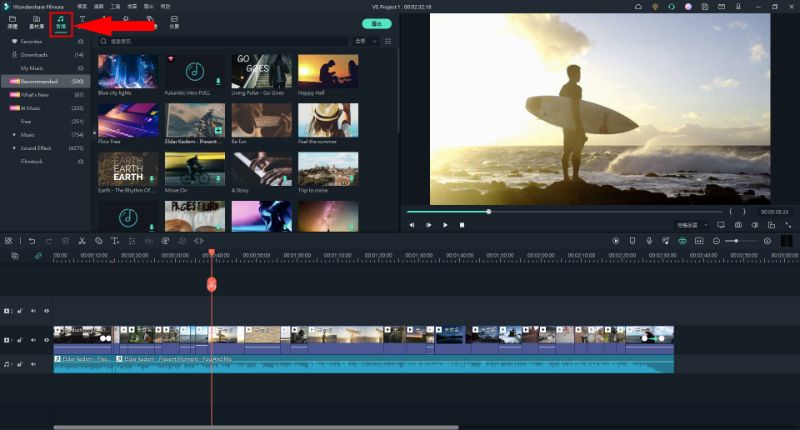Expand the Sound Effect category arrow
The width and height of the screenshot is (800, 430).
pos(14,148)
